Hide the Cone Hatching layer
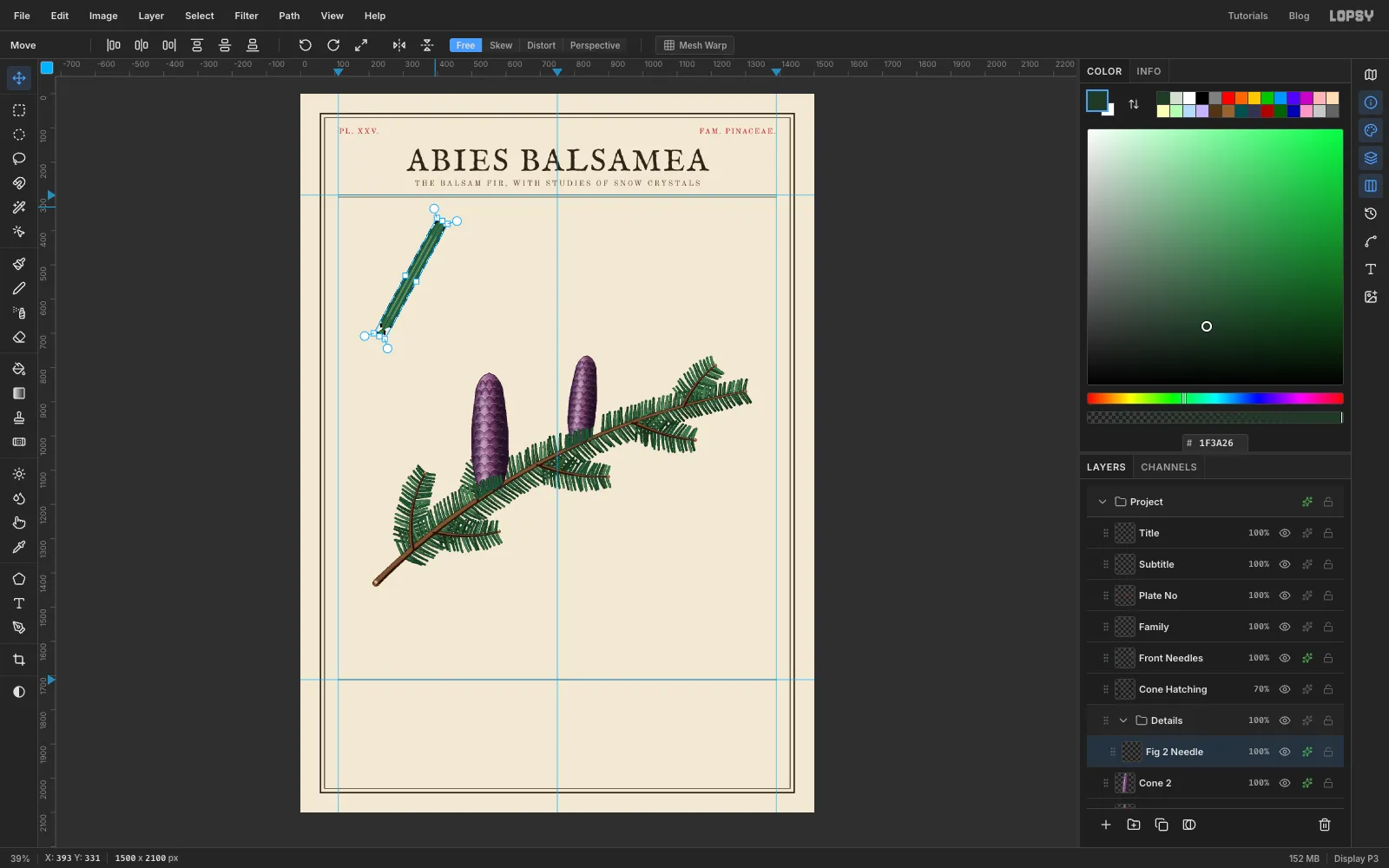 (1285, 689)
